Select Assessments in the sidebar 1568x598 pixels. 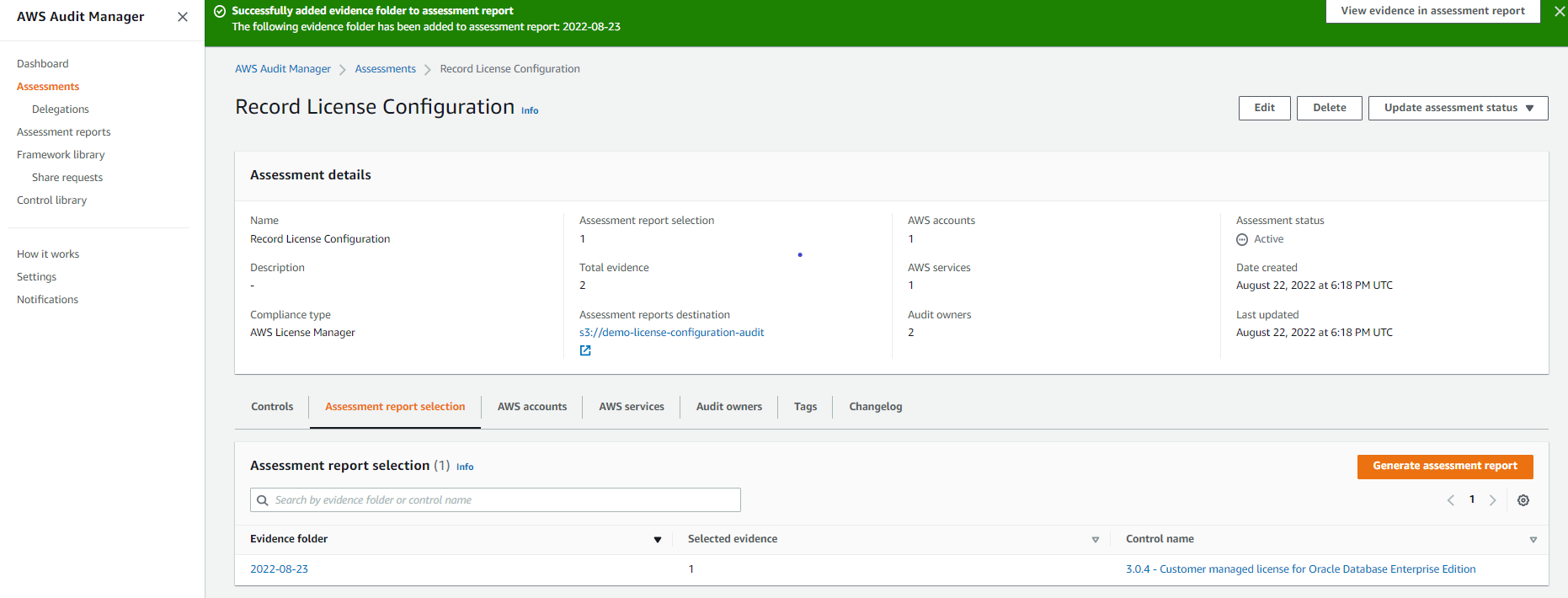click(48, 87)
